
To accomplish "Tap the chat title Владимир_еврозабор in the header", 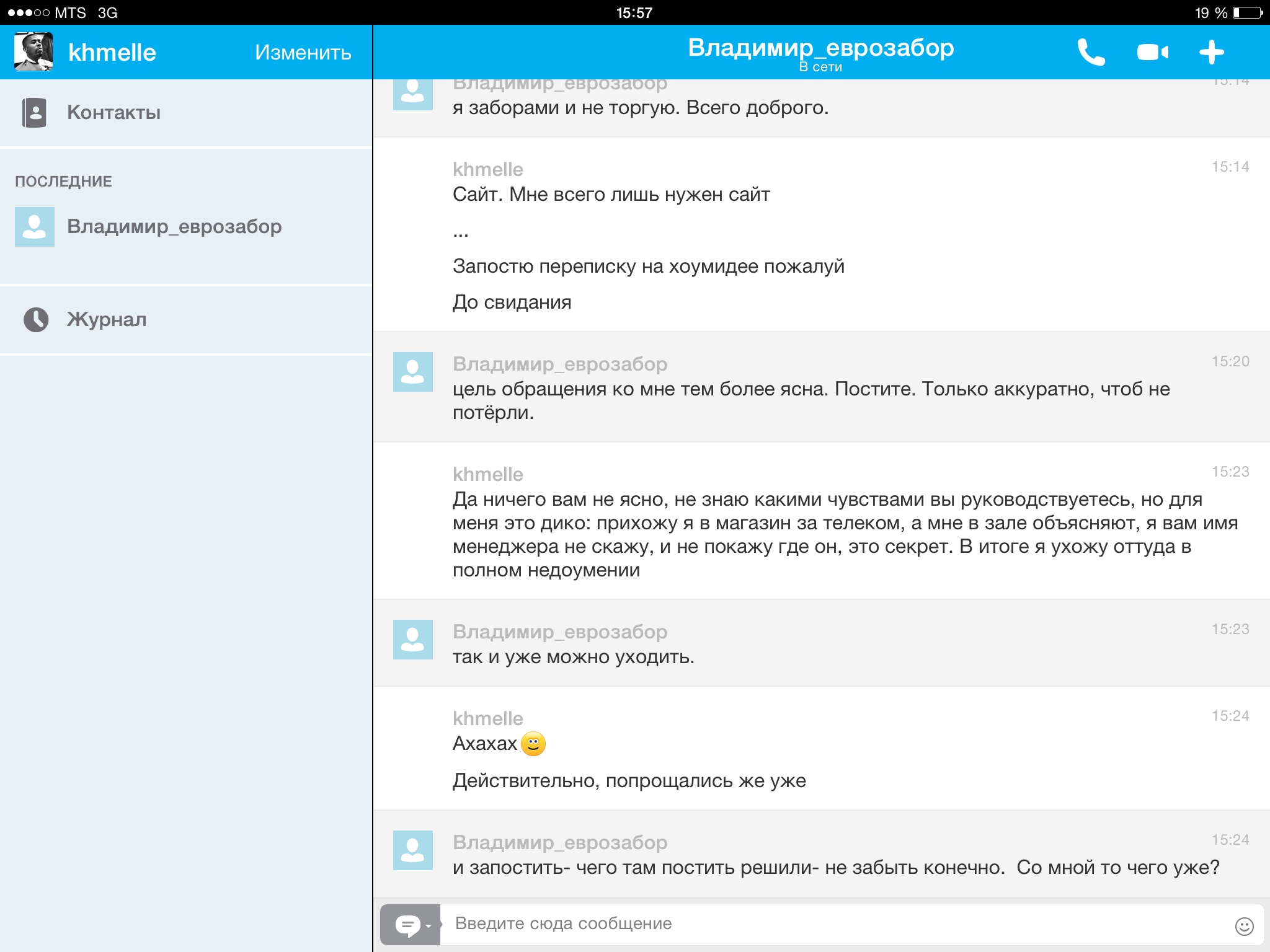I will 820,48.
